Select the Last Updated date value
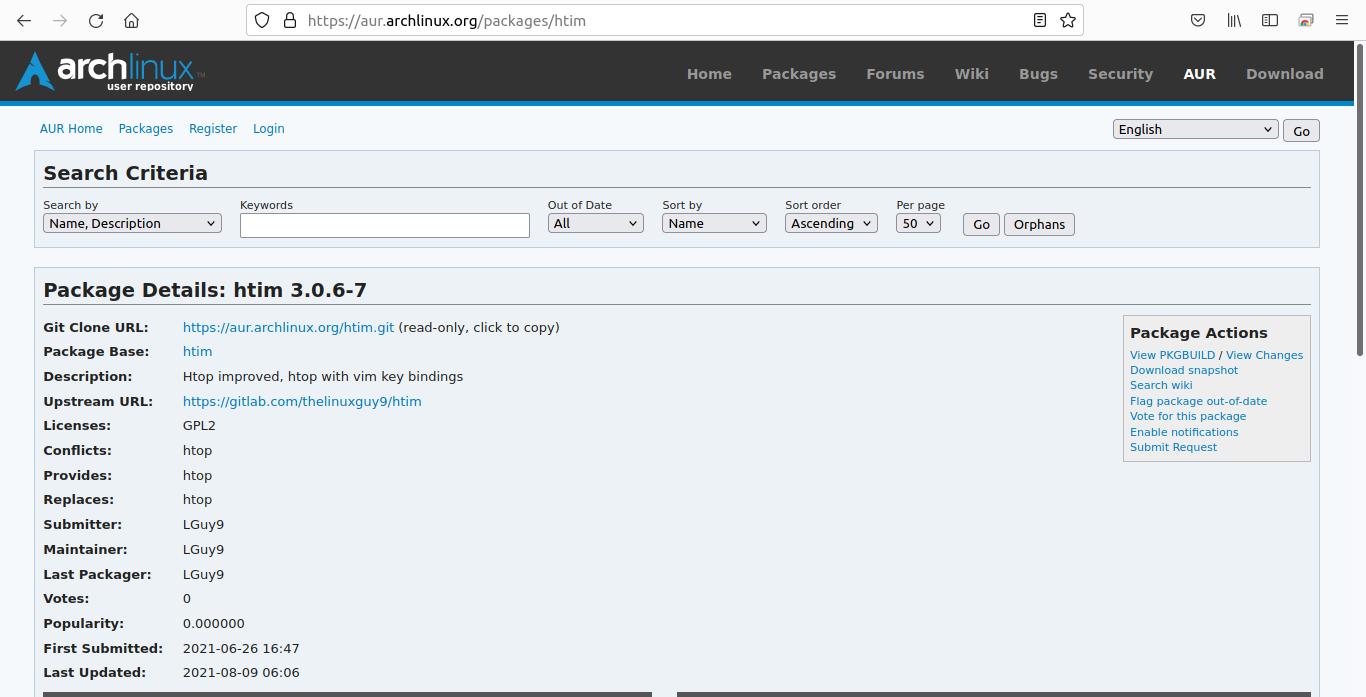1366x697 pixels. tap(241, 672)
